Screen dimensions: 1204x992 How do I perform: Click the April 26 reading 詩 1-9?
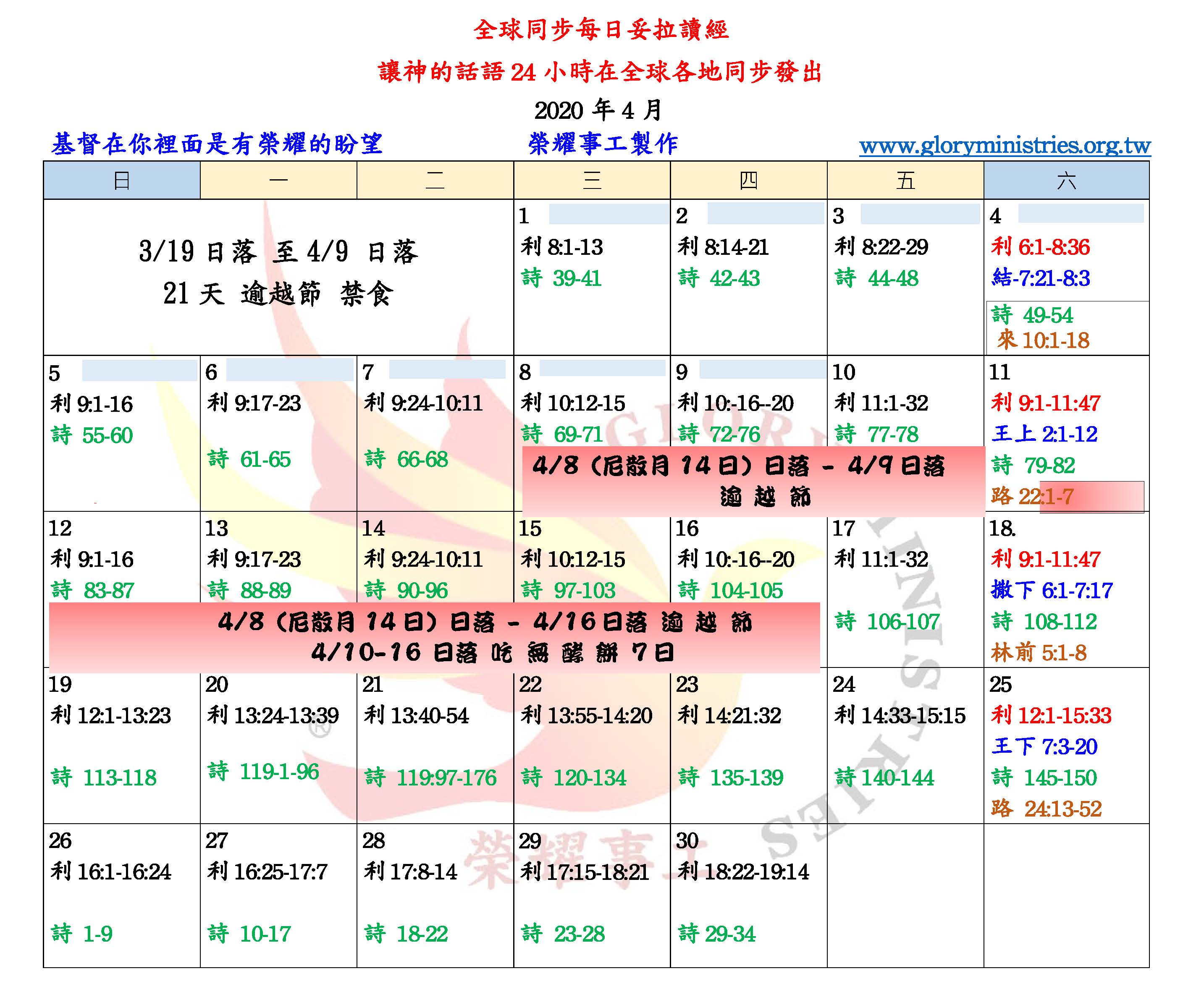pyautogui.click(x=82, y=933)
